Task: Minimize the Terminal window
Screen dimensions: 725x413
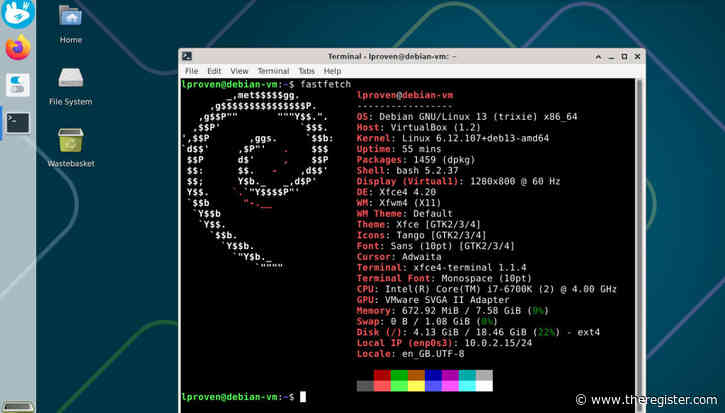Action: click(x=611, y=56)
